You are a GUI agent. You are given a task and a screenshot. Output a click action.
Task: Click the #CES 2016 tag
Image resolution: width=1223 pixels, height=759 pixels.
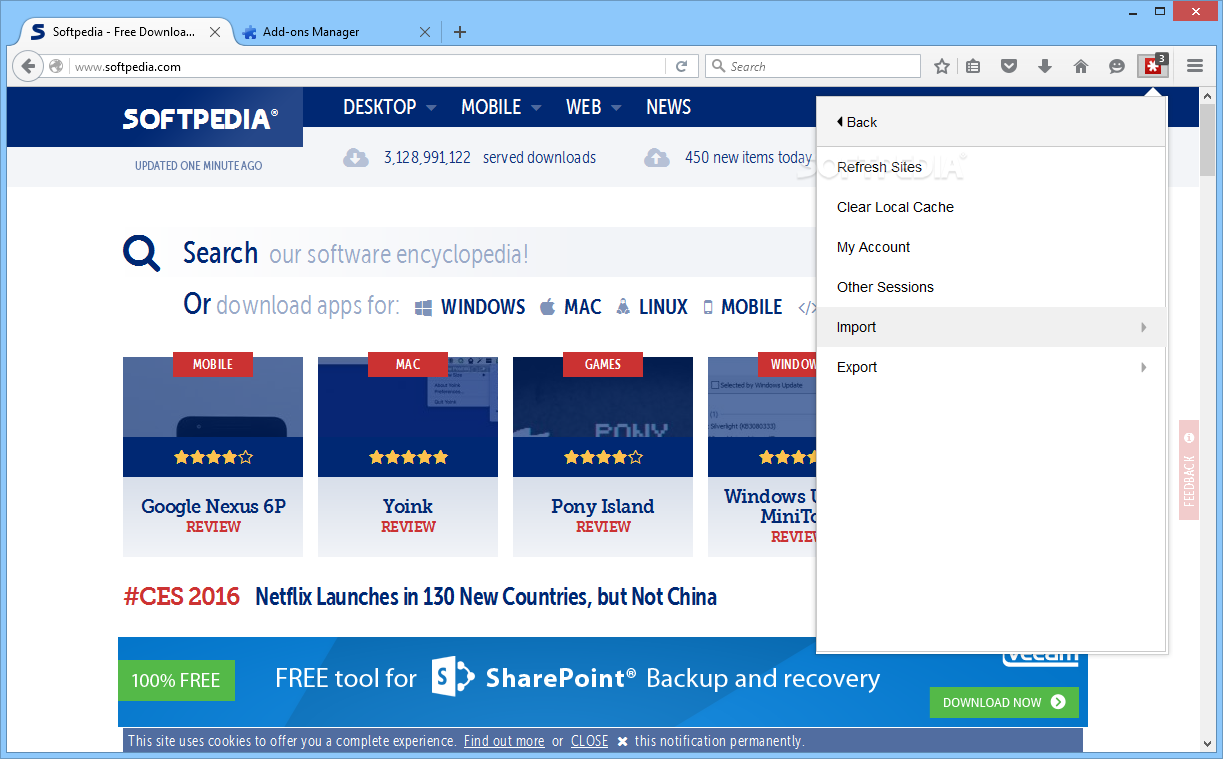tap(181, 597)
